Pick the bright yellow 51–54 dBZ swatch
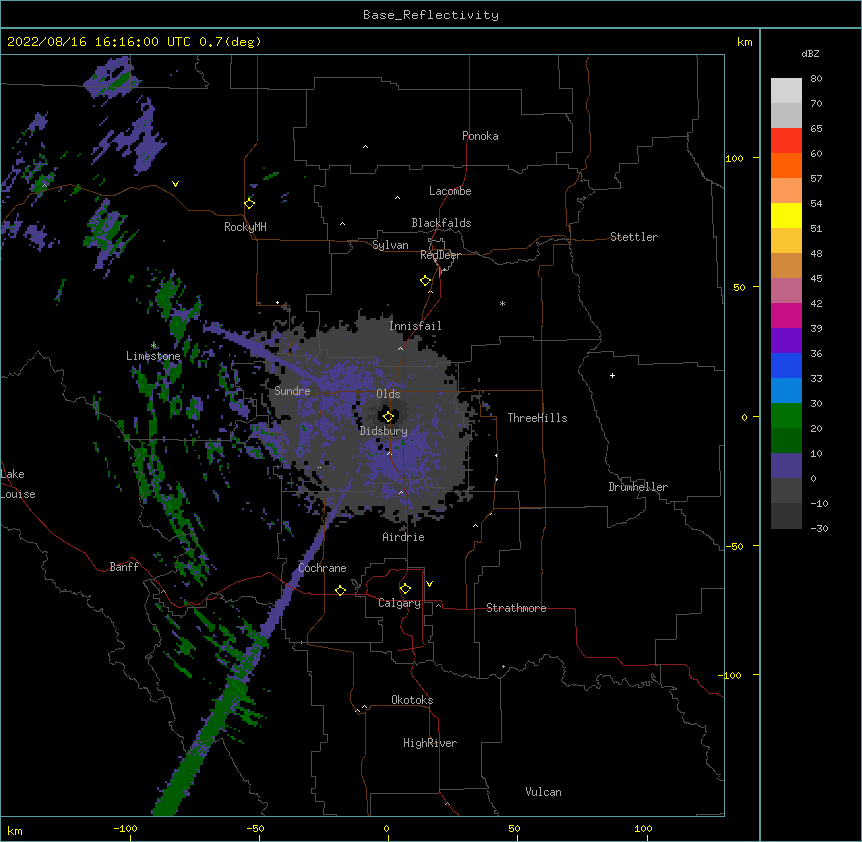 786,215
